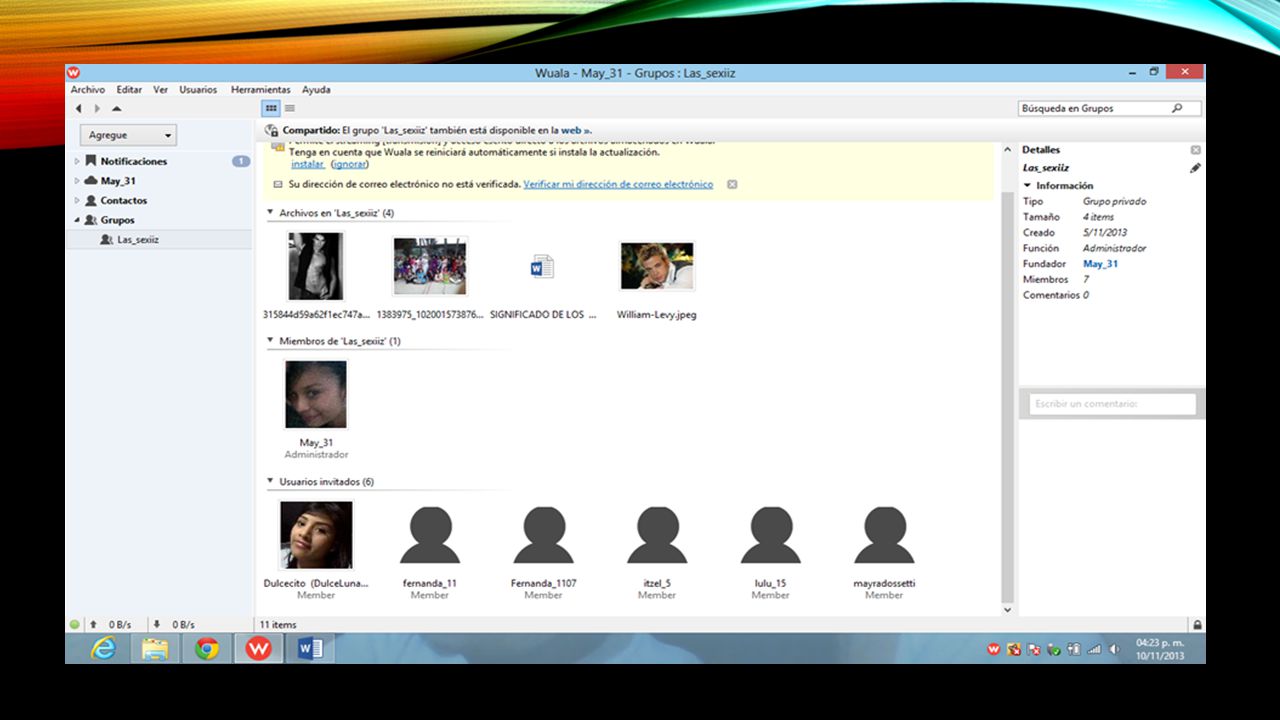Select Notificaciones in the sidebar
Screen dimensions: 1280x720
134,161
